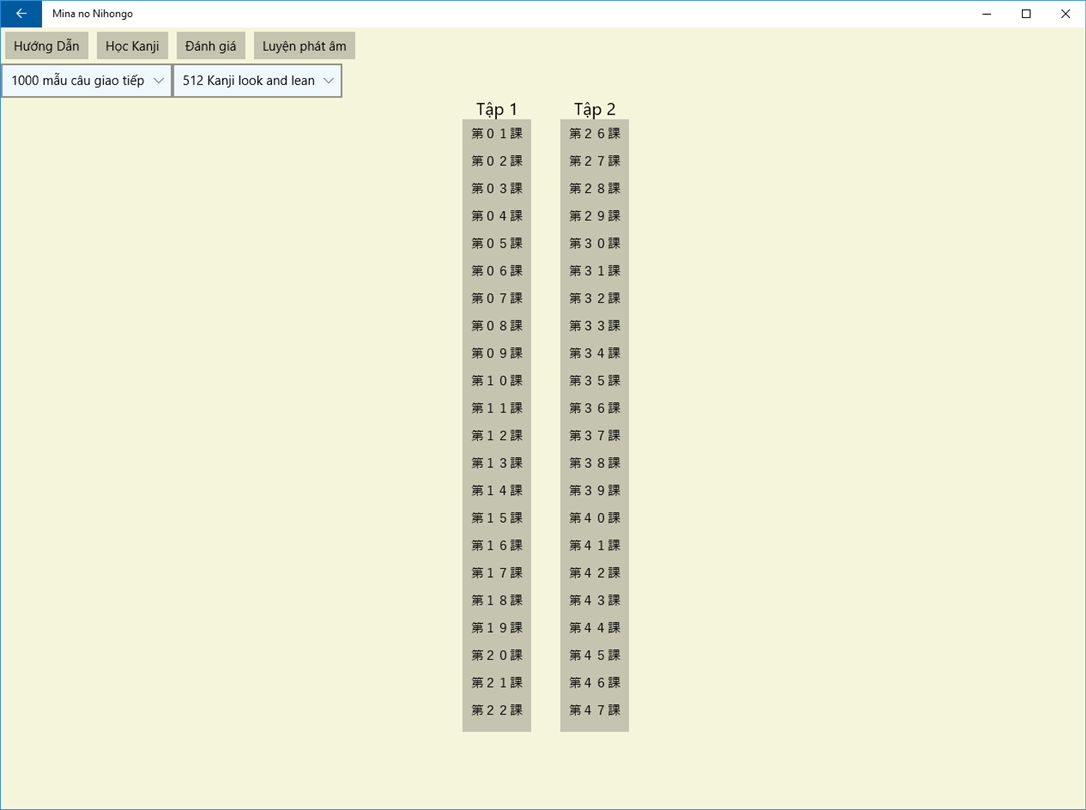
Task: Choose lesson 第15課
Action: (x=497, y=518)
